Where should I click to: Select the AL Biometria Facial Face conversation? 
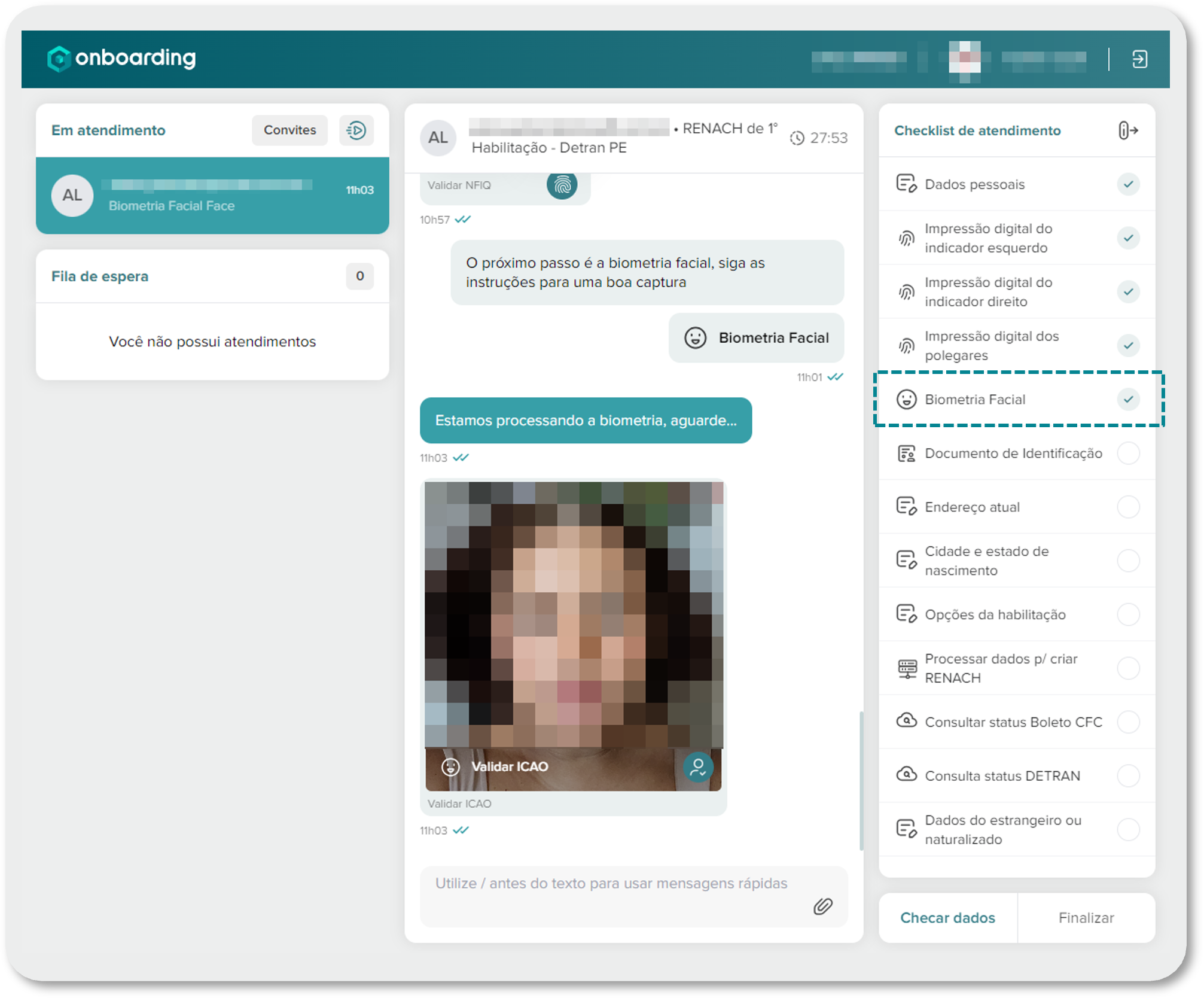point(212,196)
